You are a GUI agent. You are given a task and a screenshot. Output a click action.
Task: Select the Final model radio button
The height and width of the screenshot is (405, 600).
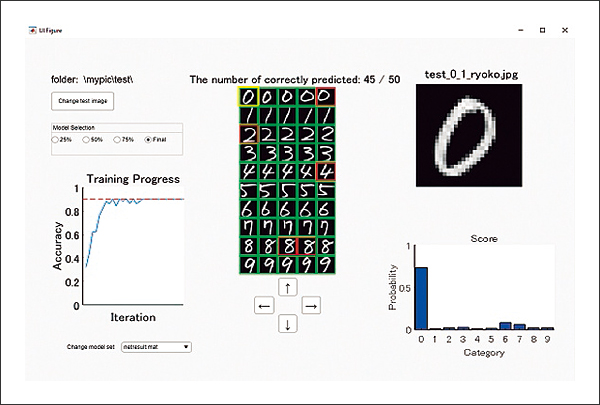click(148, 140)
